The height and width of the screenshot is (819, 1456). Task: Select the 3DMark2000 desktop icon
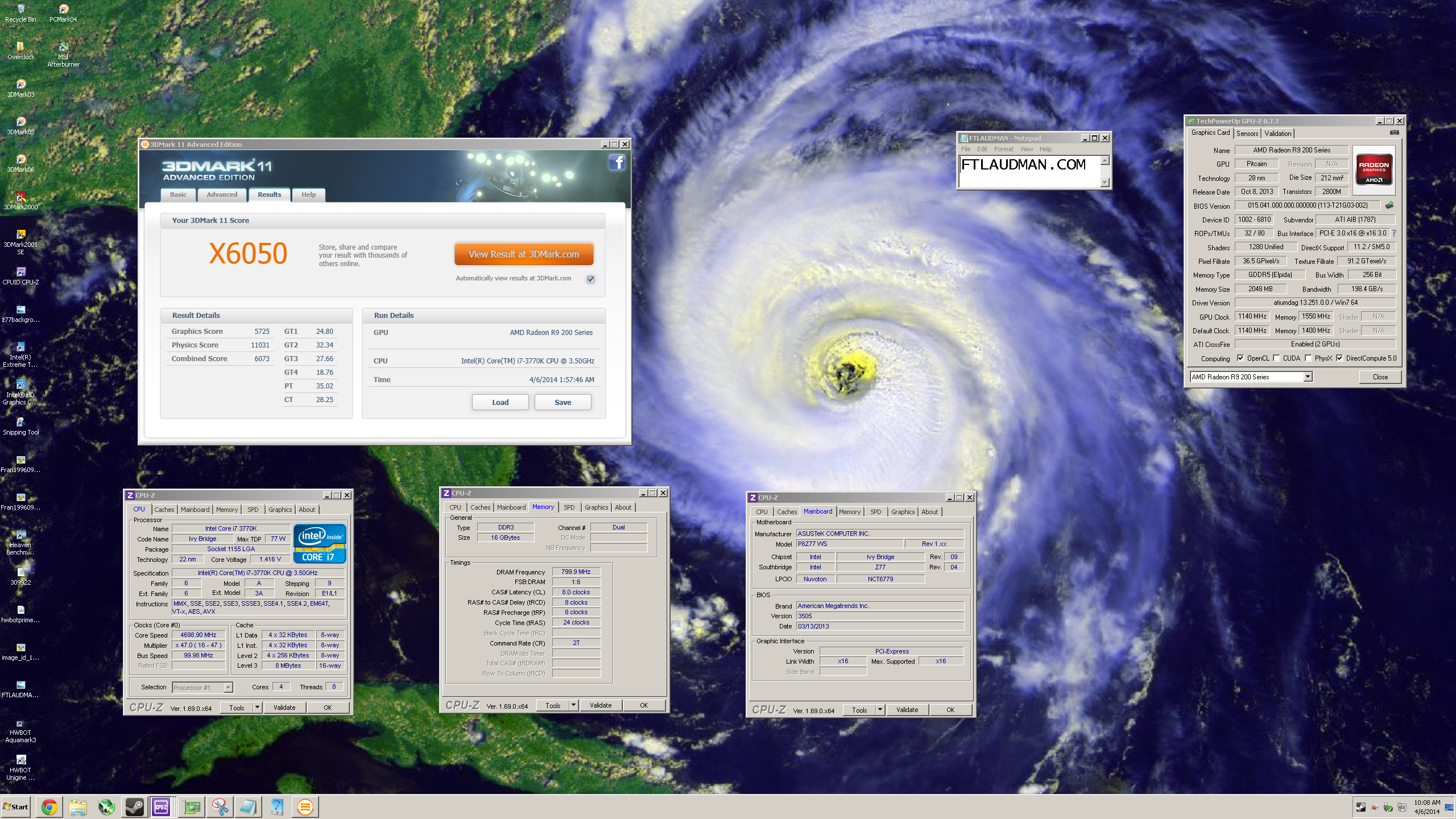[x=20, y=201]
